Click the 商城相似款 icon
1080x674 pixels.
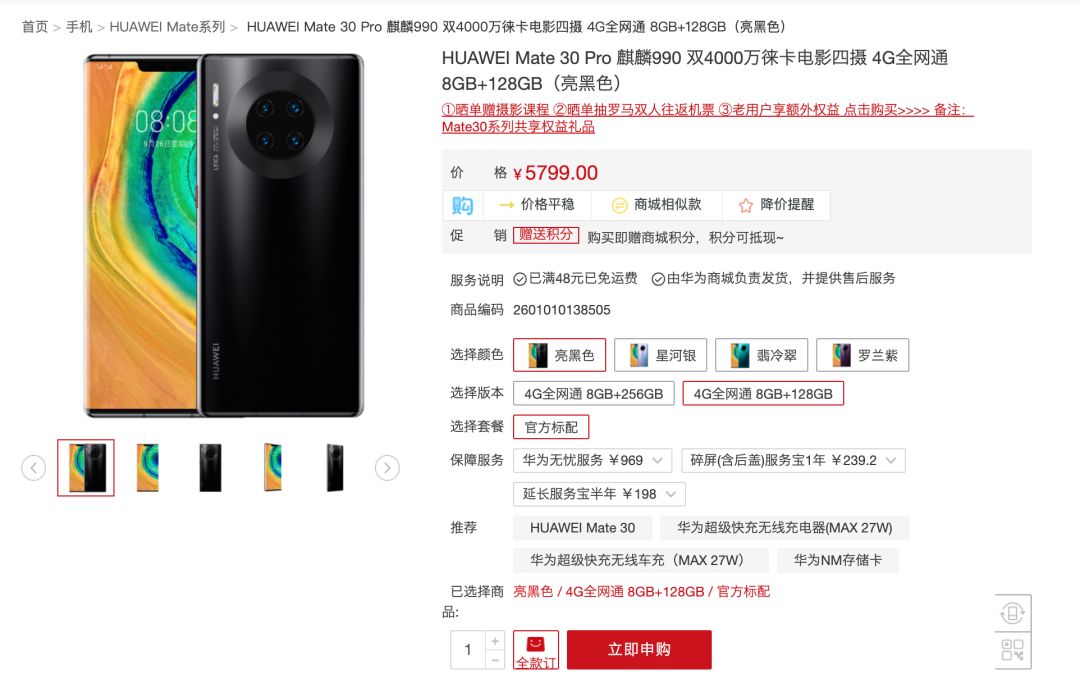(x=619, y=205)
